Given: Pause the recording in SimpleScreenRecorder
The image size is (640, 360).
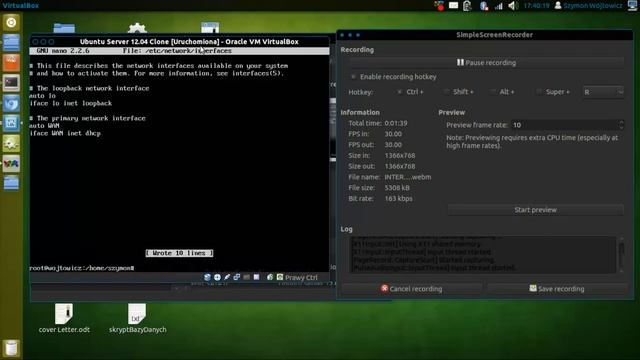Looking at the screenshot, I should [486, 62].
